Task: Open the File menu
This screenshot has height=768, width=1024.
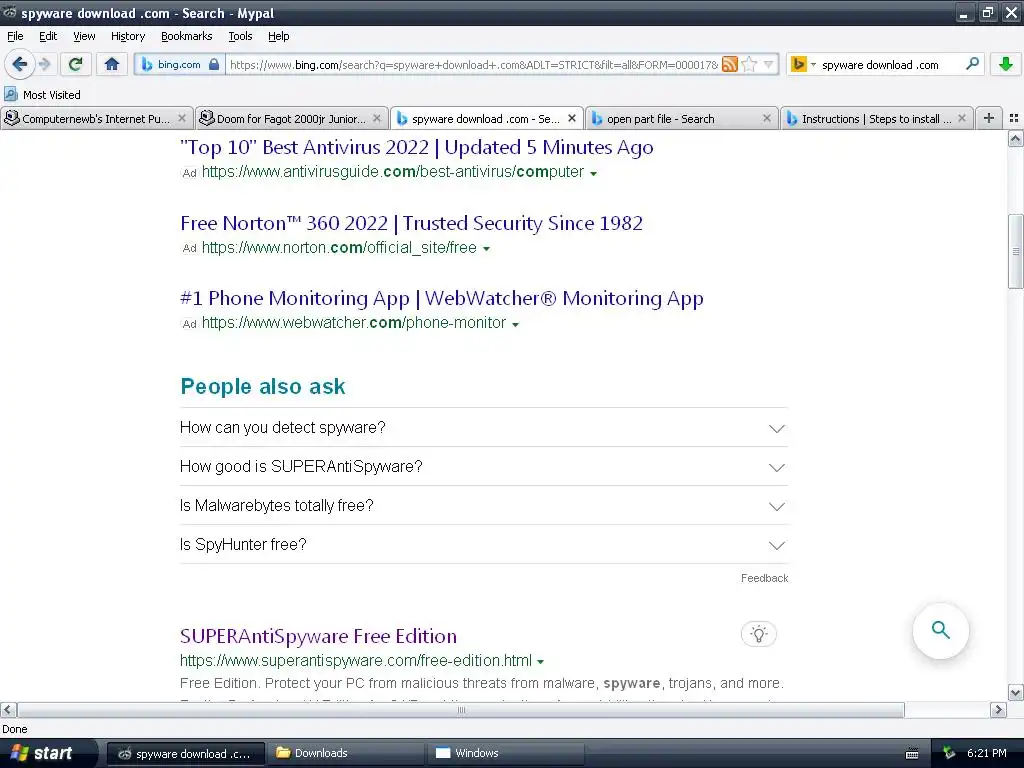Action: pos(15,36)
